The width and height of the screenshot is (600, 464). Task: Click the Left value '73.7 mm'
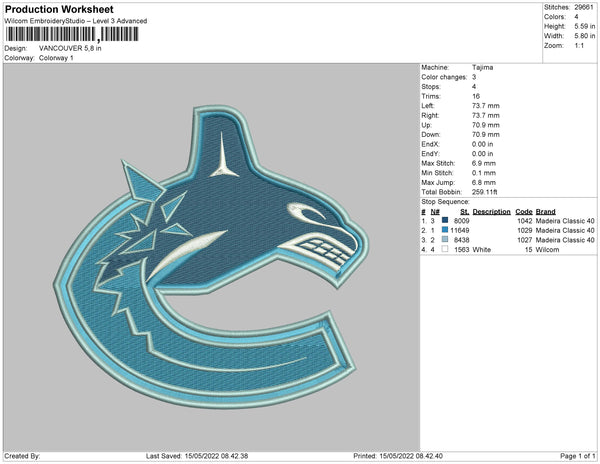click(x=486, y=106)
